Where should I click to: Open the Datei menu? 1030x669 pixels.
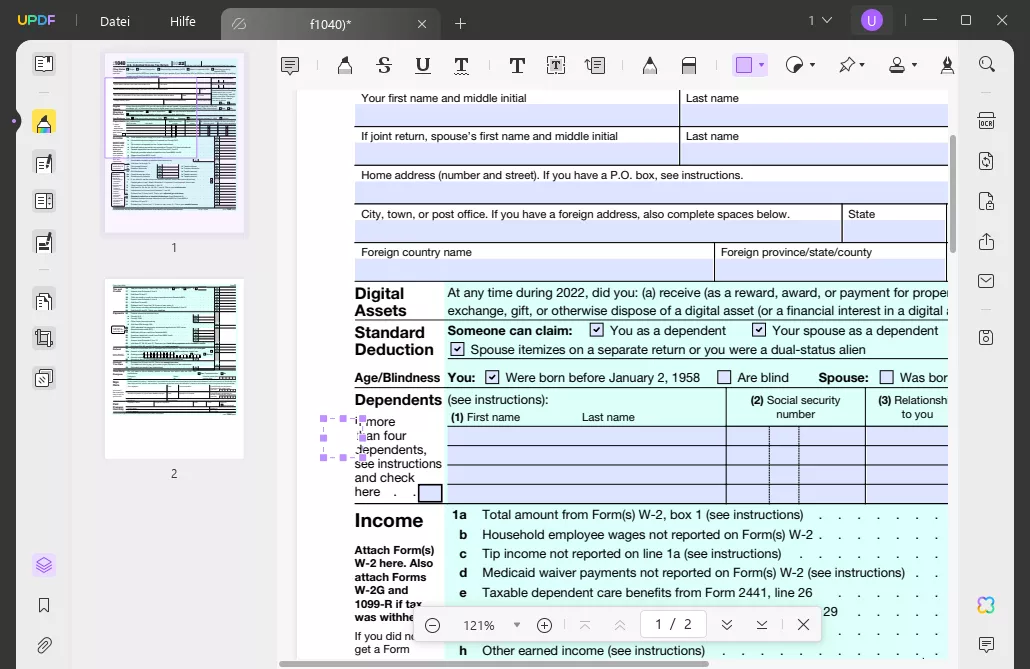pos(114,21)
